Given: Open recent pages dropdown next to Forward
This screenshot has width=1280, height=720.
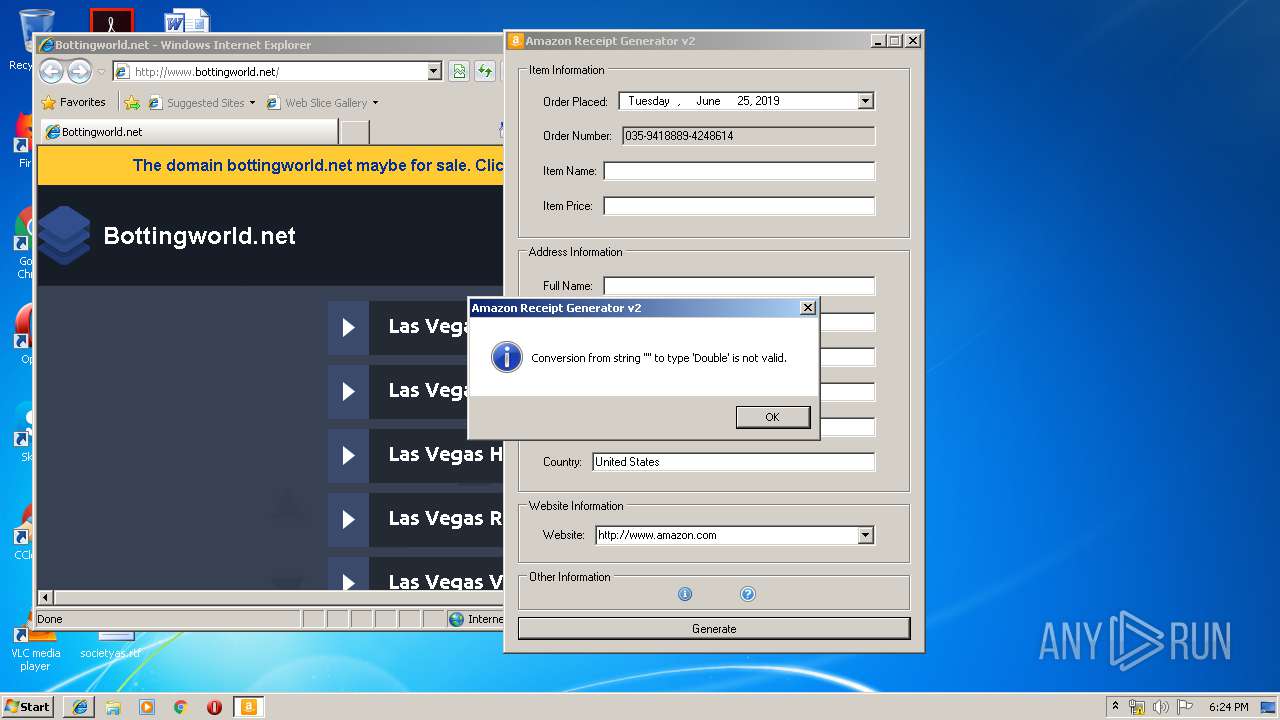Looking at the screenshot, I should 101,72.
